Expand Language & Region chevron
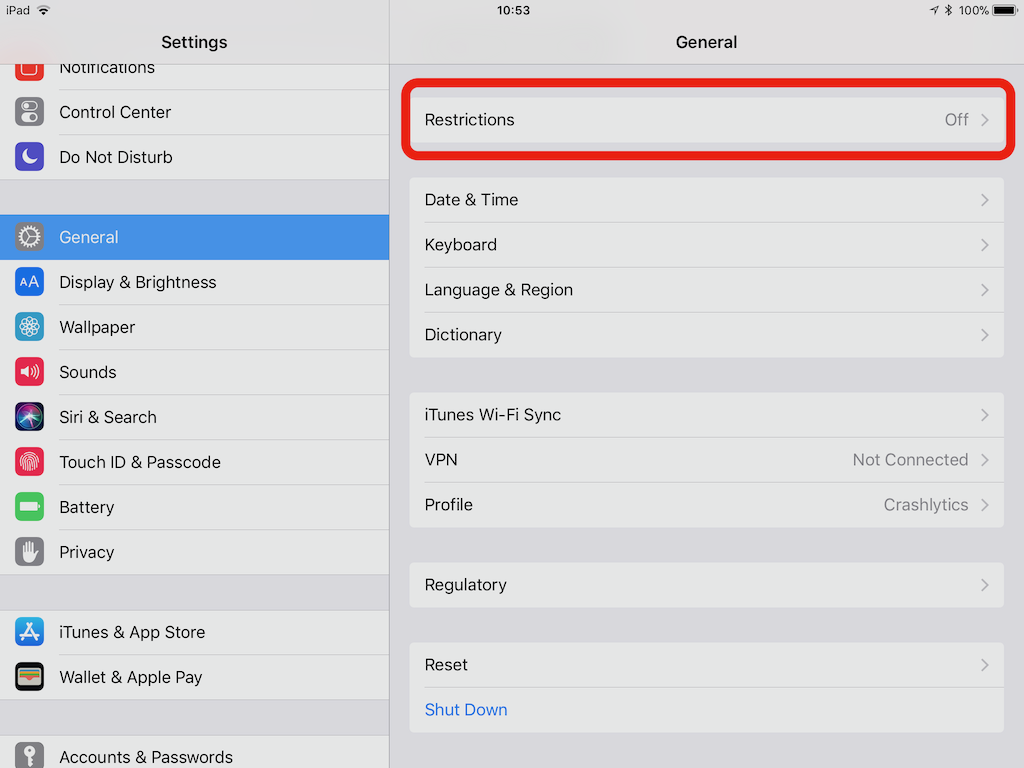This screenshot has height=768, width=1024. (x=985, y=290)
